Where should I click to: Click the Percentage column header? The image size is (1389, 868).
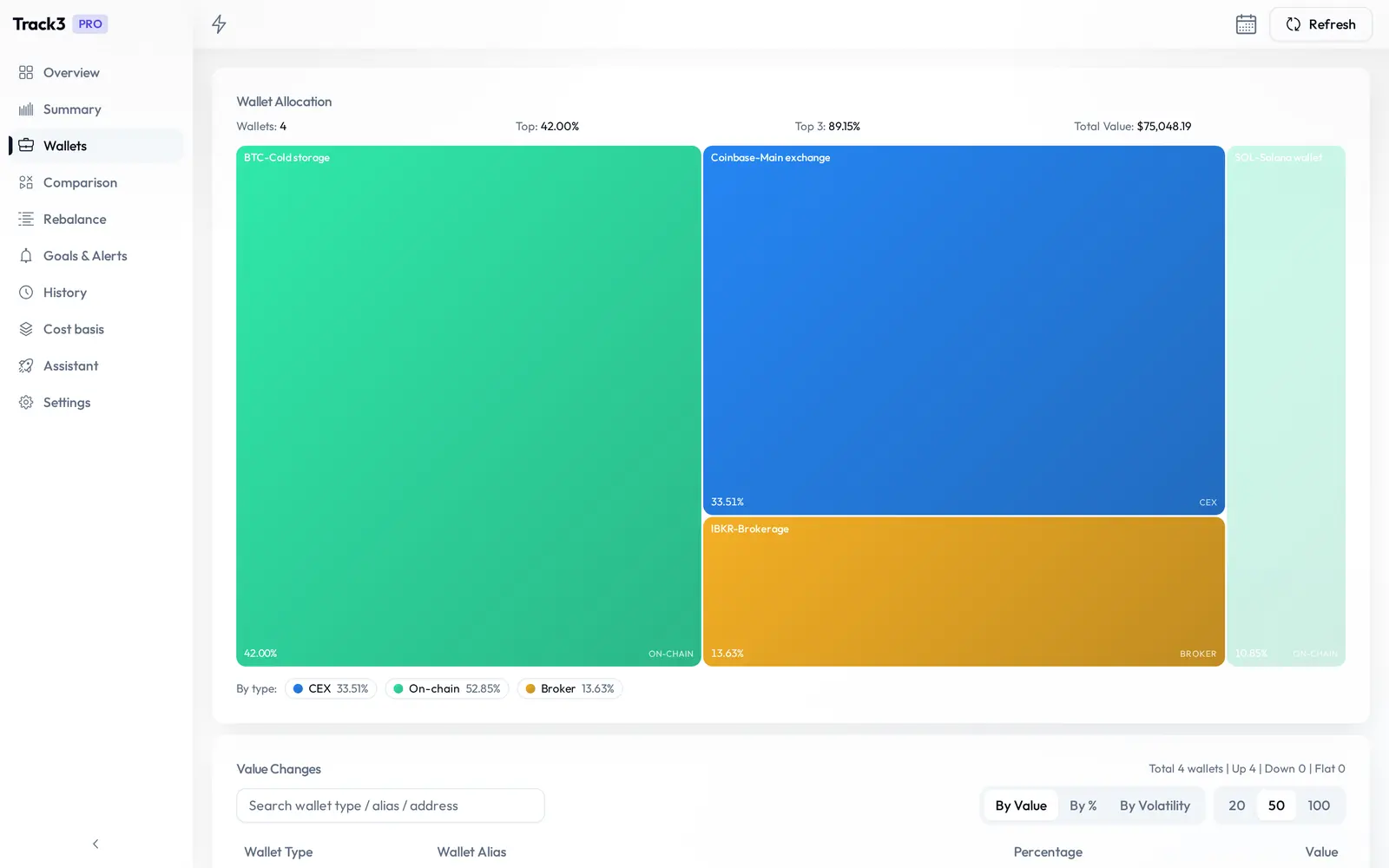pyautogui.click(x=1048, y=852)
